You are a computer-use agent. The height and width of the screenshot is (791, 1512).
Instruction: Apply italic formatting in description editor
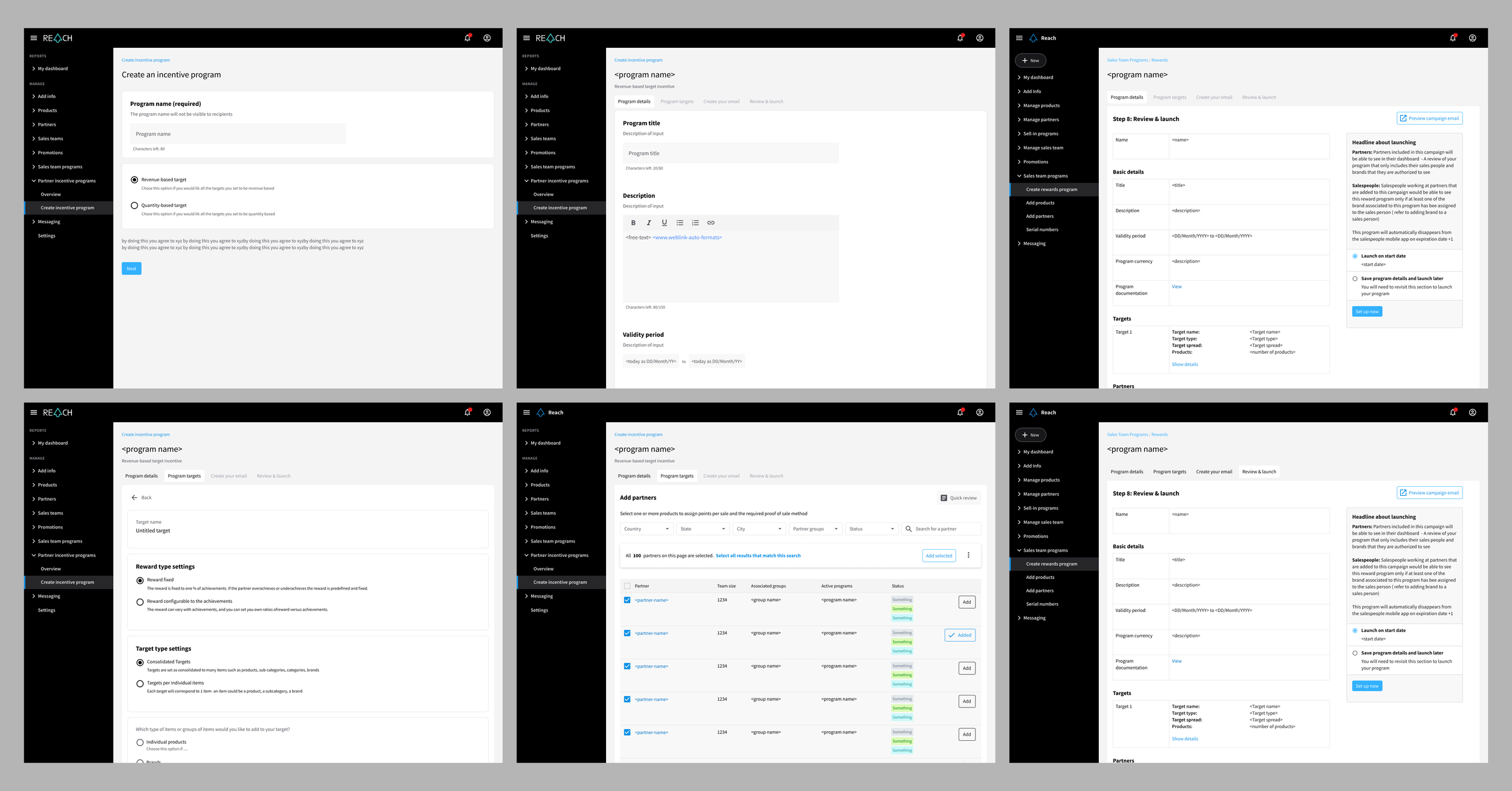click(x=648, y=223)
